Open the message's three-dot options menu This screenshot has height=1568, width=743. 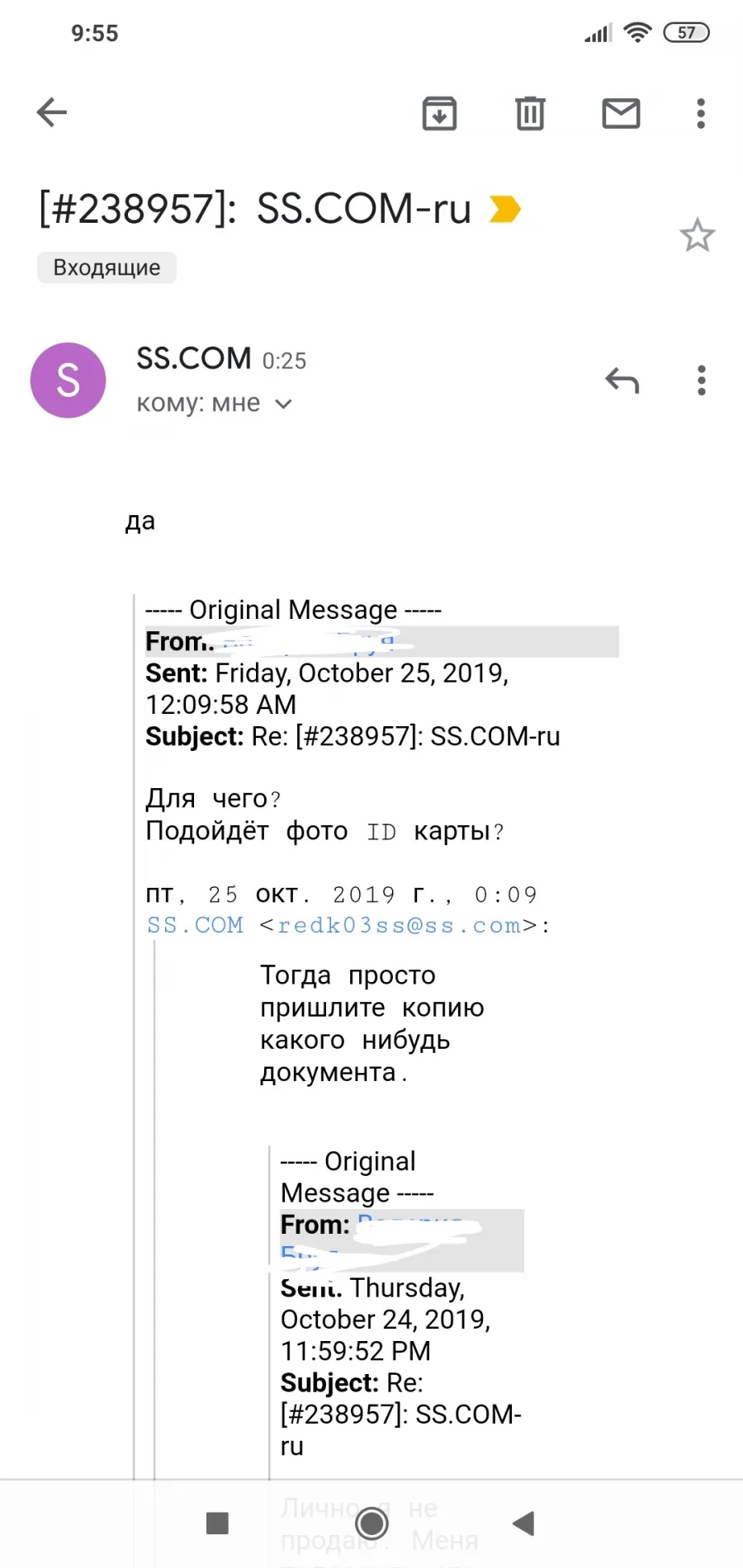click(702, 380)
